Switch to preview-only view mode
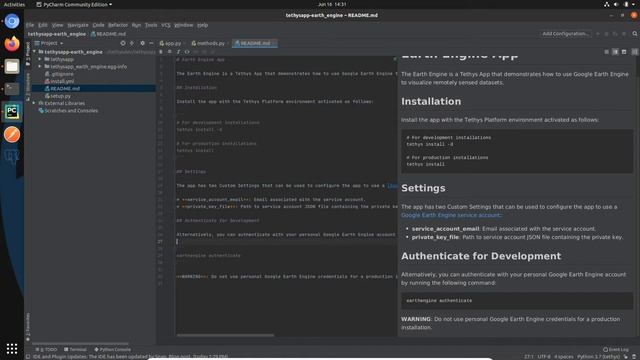 click(x=624, y=52)
